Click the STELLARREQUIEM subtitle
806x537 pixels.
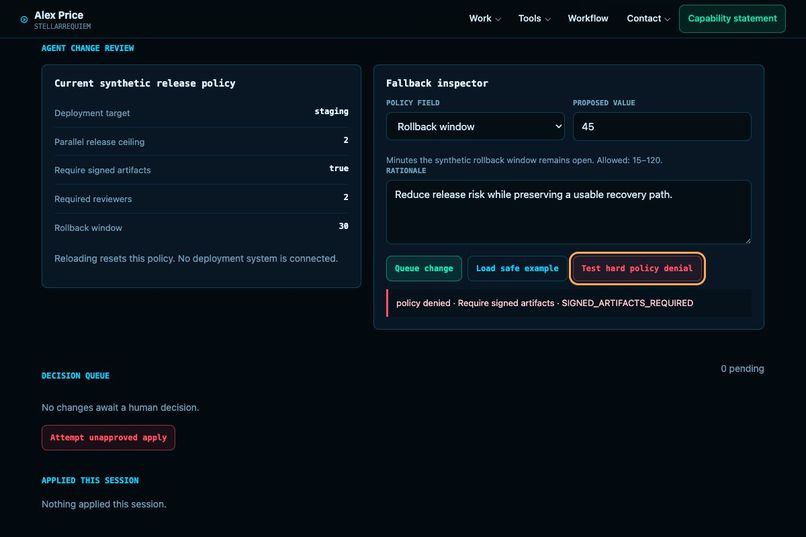63,26
